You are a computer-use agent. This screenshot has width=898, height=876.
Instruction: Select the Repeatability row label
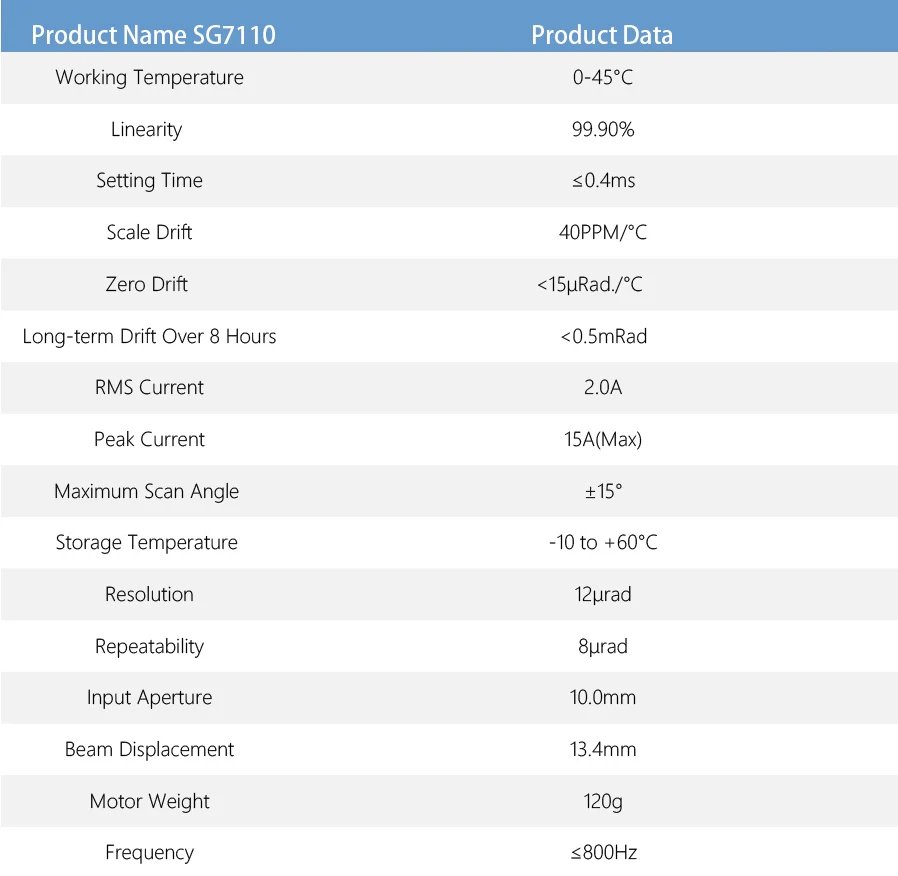149,647
